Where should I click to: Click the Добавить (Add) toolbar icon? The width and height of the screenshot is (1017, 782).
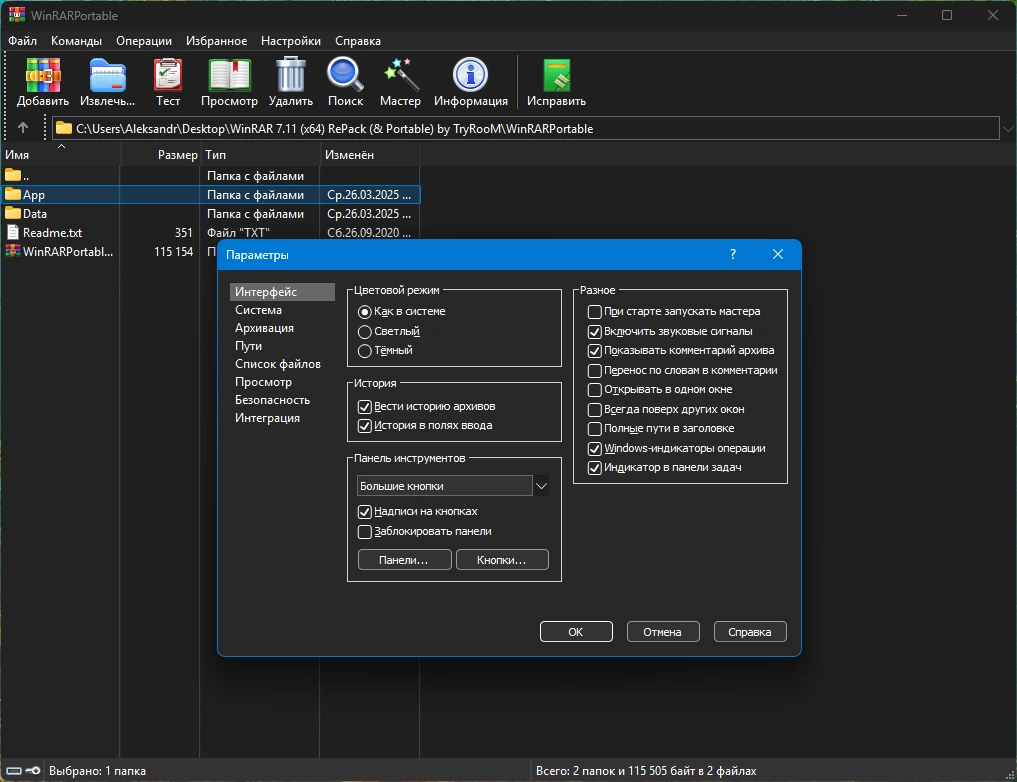coord(43,75)
